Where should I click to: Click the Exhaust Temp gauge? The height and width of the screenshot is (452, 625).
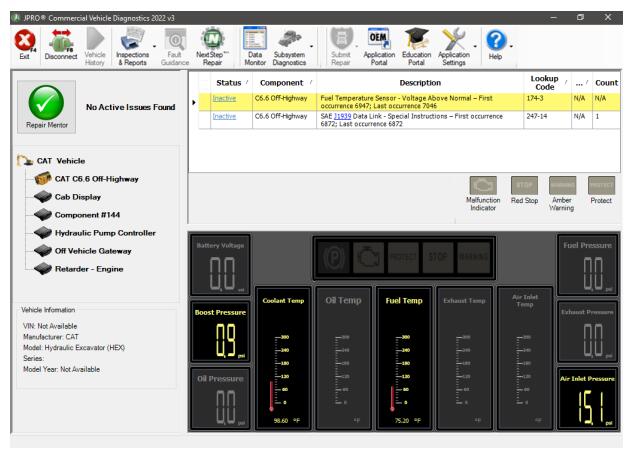tap(464, 358)
